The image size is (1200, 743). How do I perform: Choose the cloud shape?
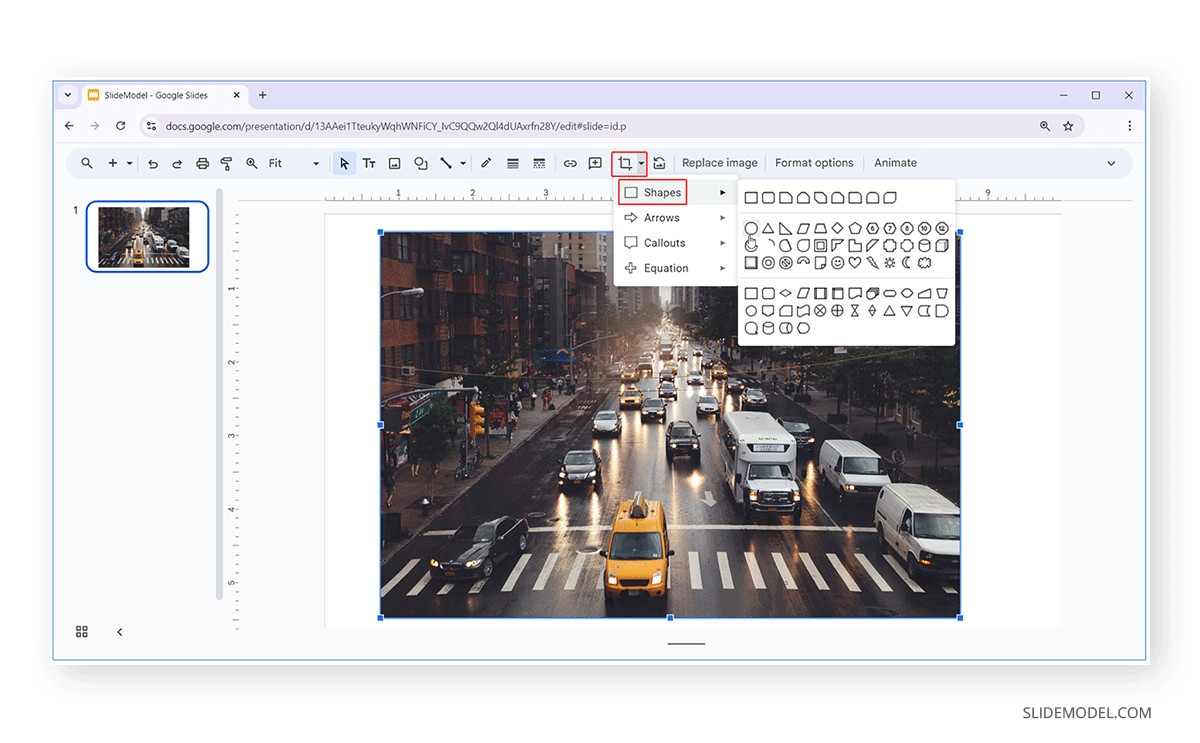tap(925, 263)
